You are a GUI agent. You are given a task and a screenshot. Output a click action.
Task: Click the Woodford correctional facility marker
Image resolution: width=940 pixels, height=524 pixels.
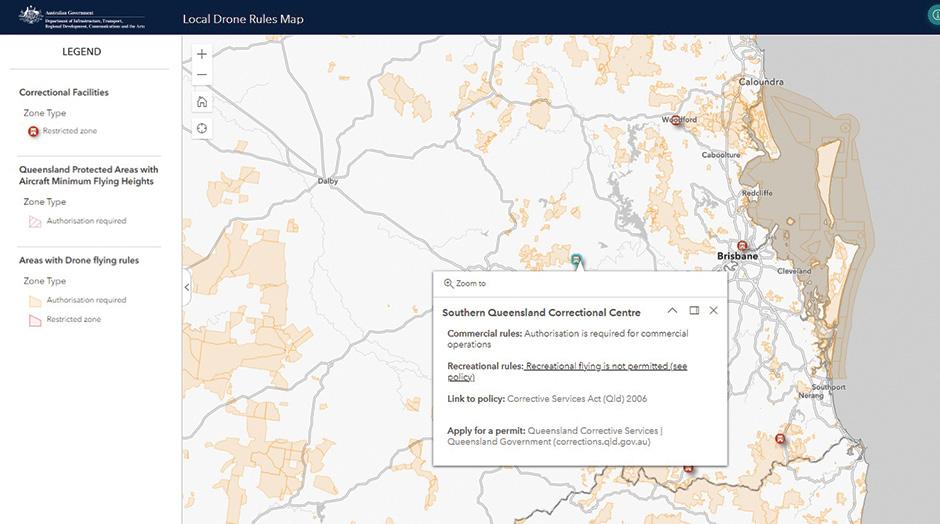click(676, 120)
